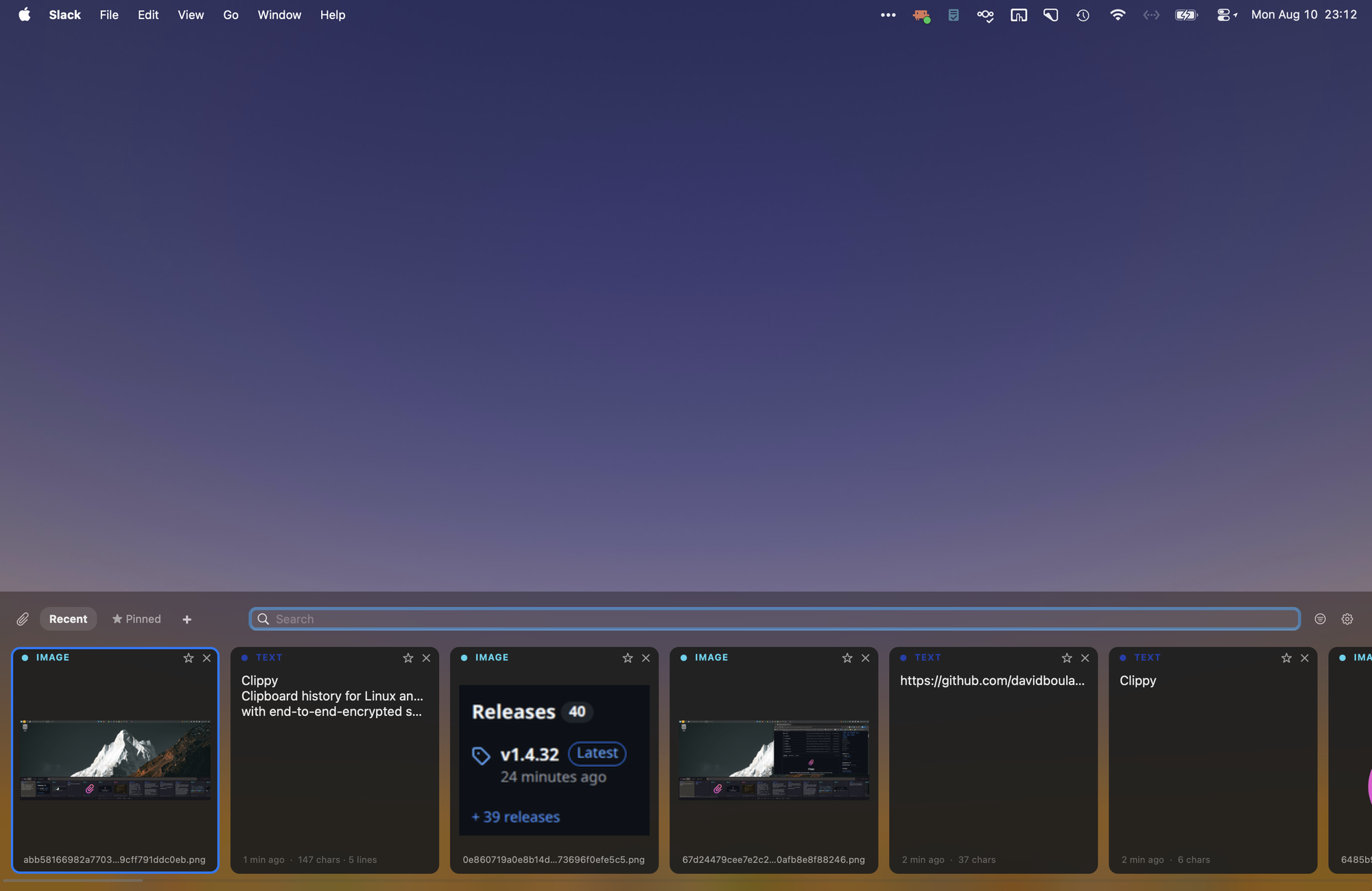
Task: Delete the github.com link text clip
Action: (x=1085, y=658)
